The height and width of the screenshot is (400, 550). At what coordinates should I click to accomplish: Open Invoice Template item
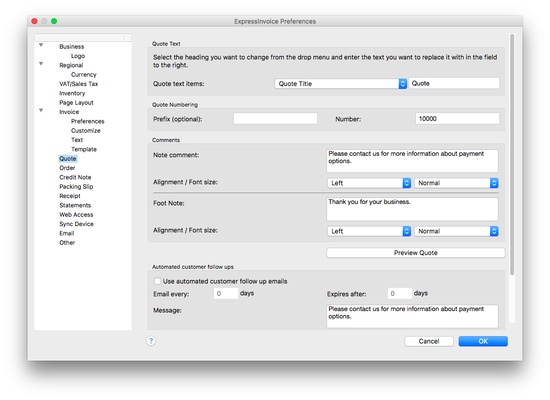click(84, 149)
